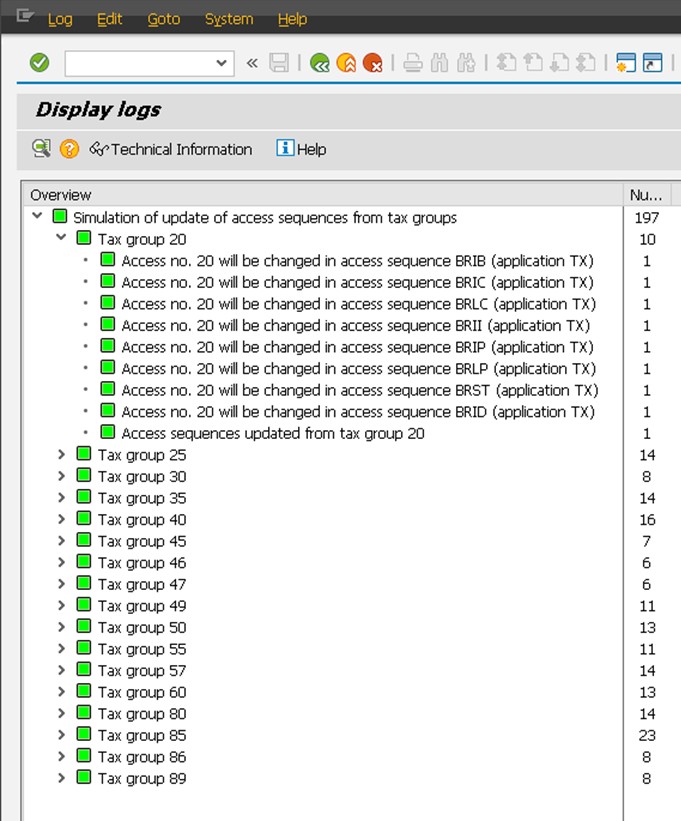Expand Tax group 25 node

click(x=61, y=455)
